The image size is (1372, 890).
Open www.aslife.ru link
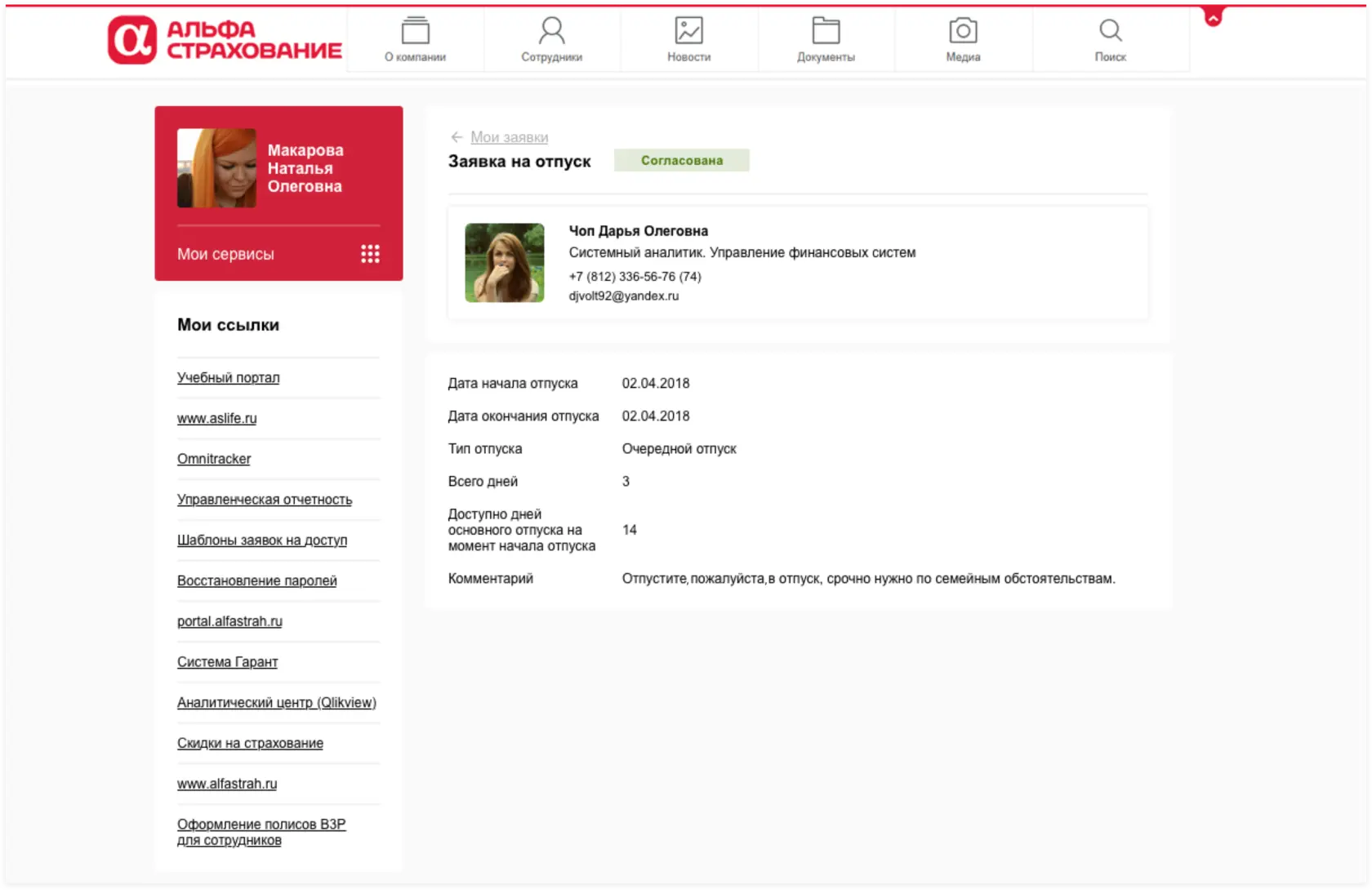pyautogui.click(x=217, y=418)
